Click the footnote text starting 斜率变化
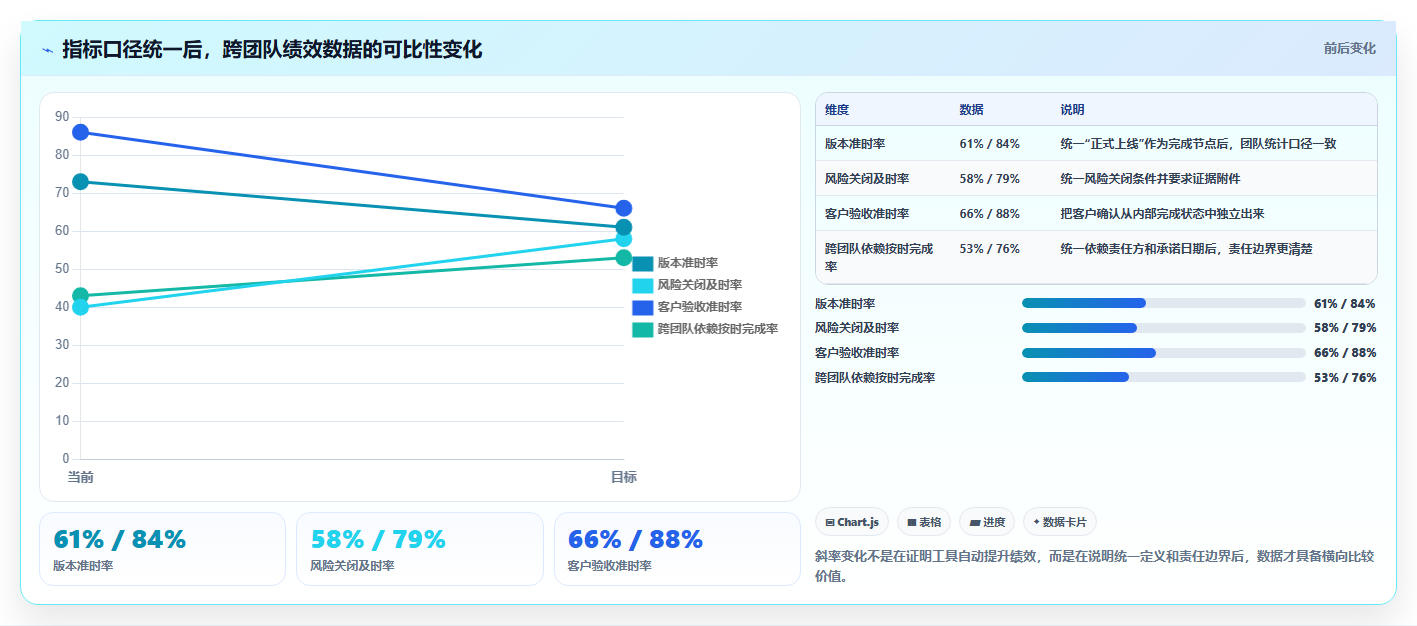This screenshot has width=1417, height=626. pyautogui.click(x=1095, y=566)
